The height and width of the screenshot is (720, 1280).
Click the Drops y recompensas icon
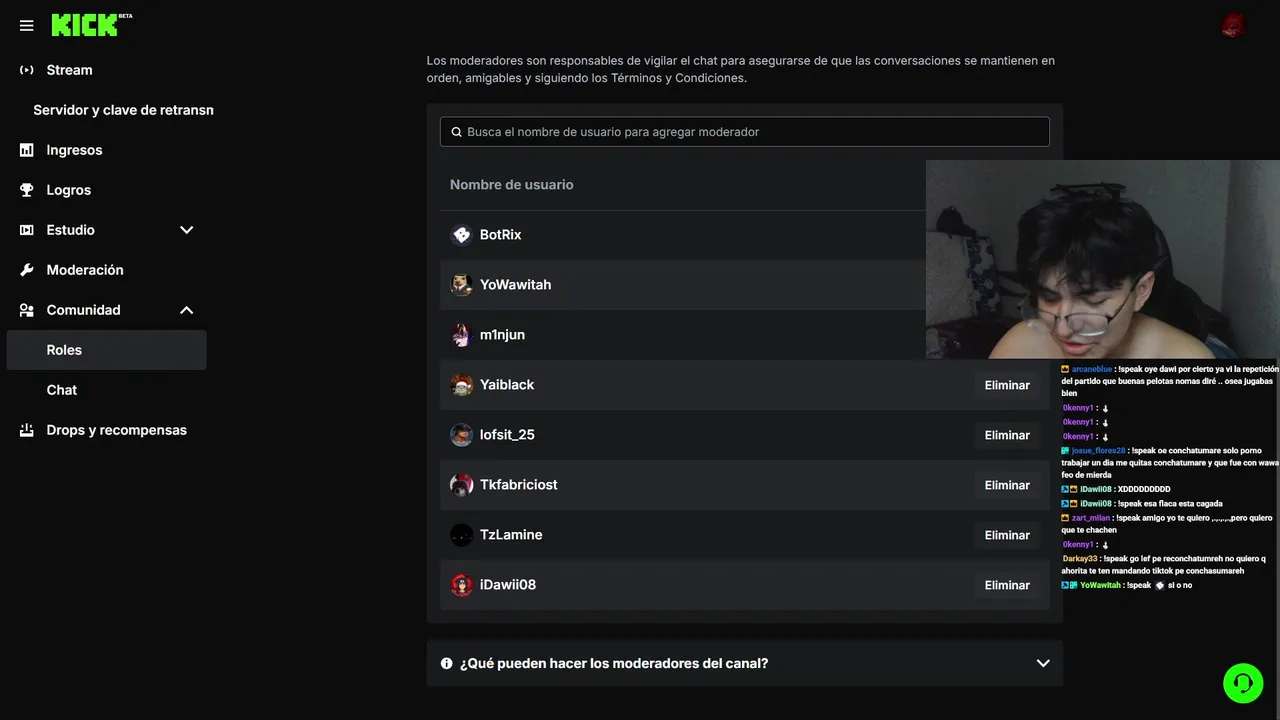click(27, 430)
